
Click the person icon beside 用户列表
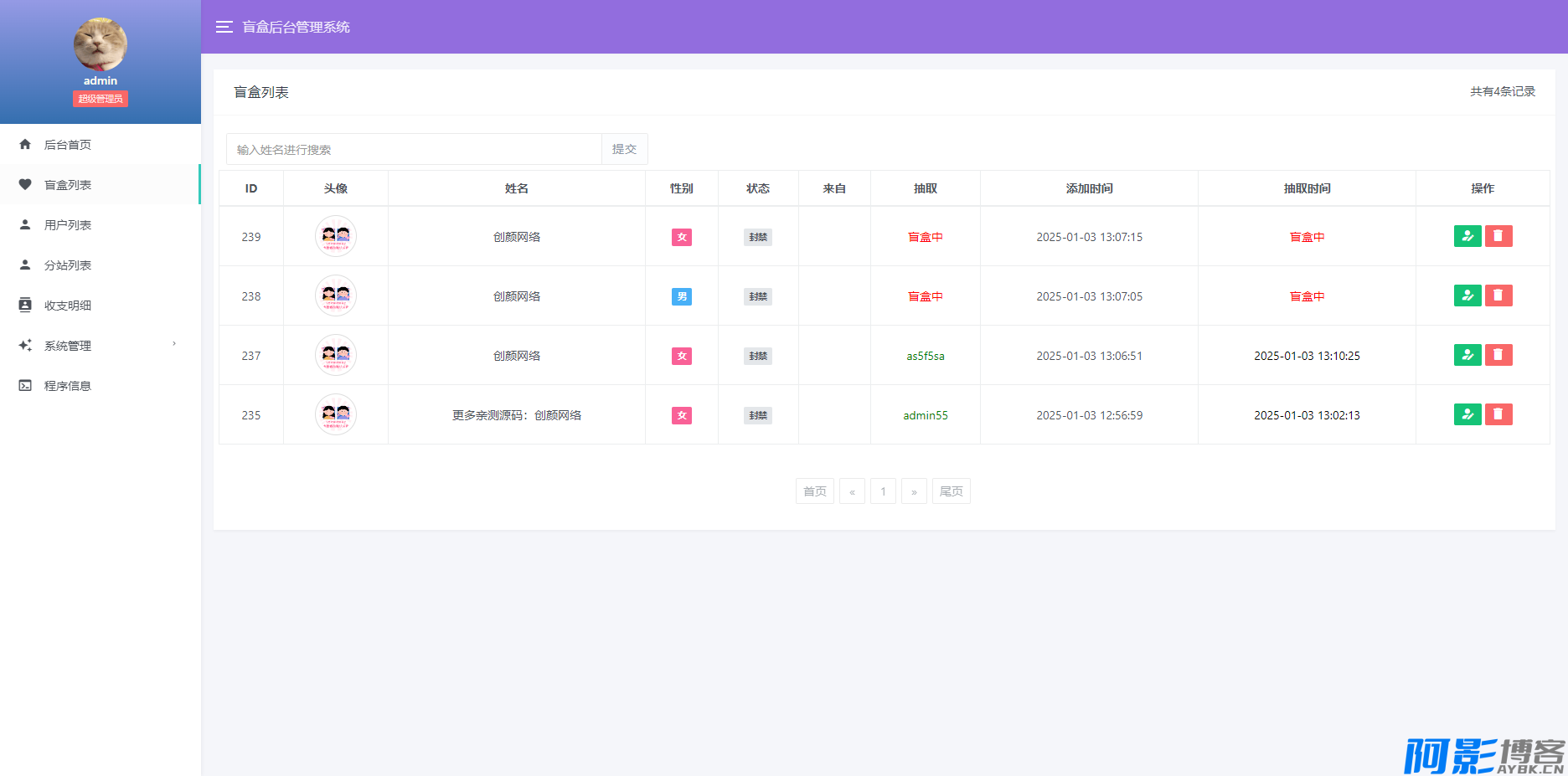(25, 224)
